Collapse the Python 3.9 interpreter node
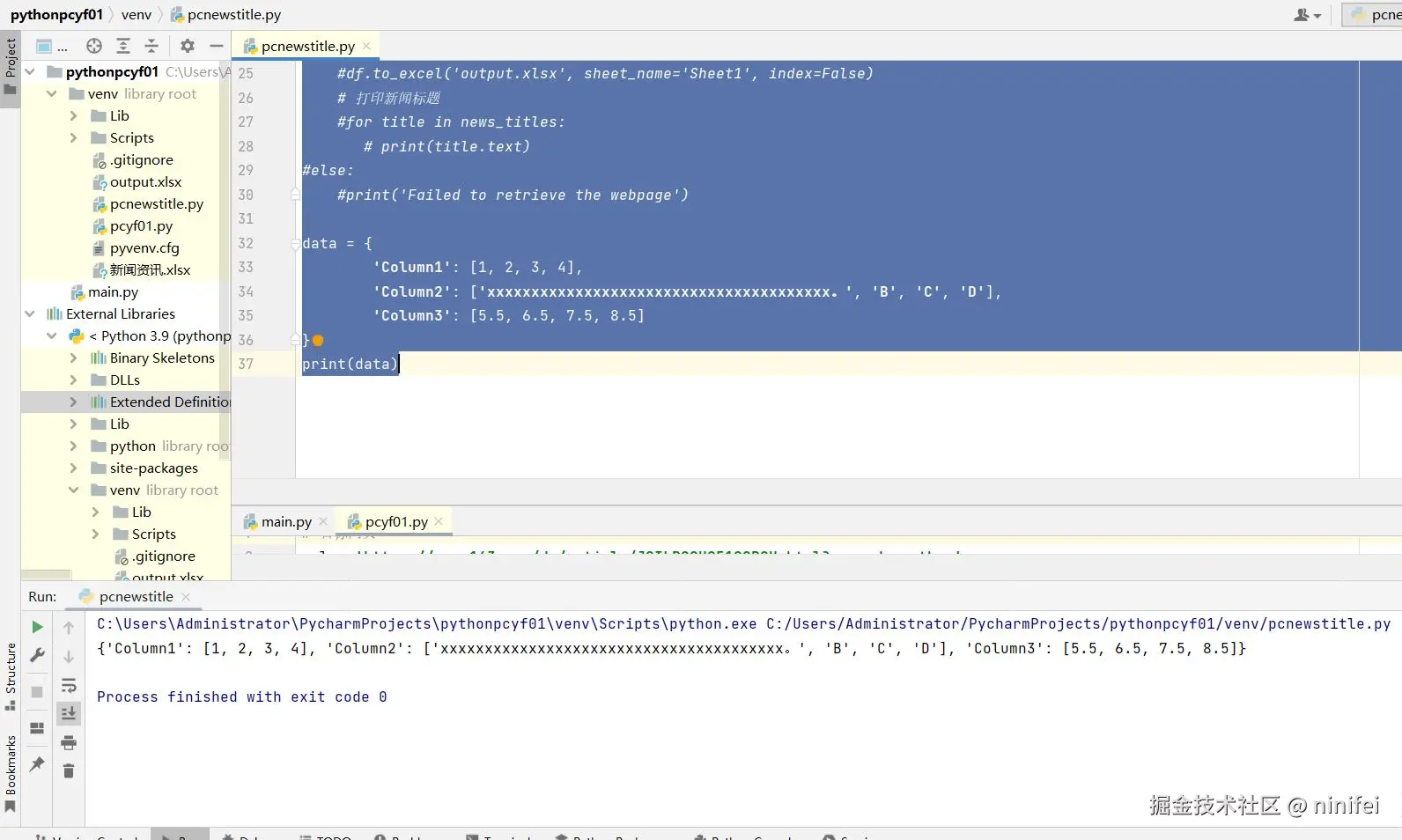 [52, 335]
